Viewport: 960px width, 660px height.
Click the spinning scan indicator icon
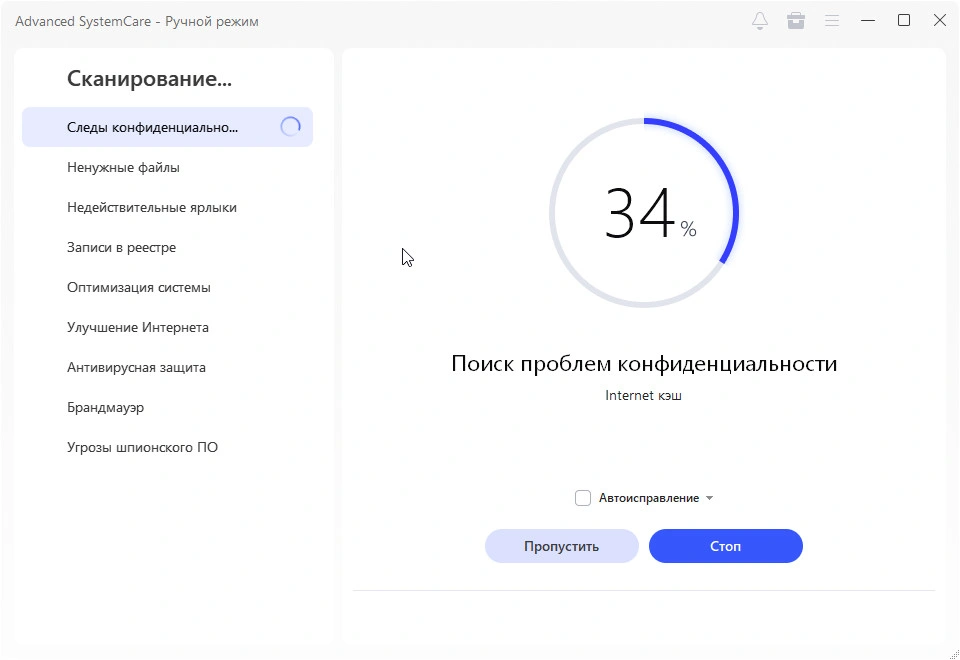tap(290, 127)
